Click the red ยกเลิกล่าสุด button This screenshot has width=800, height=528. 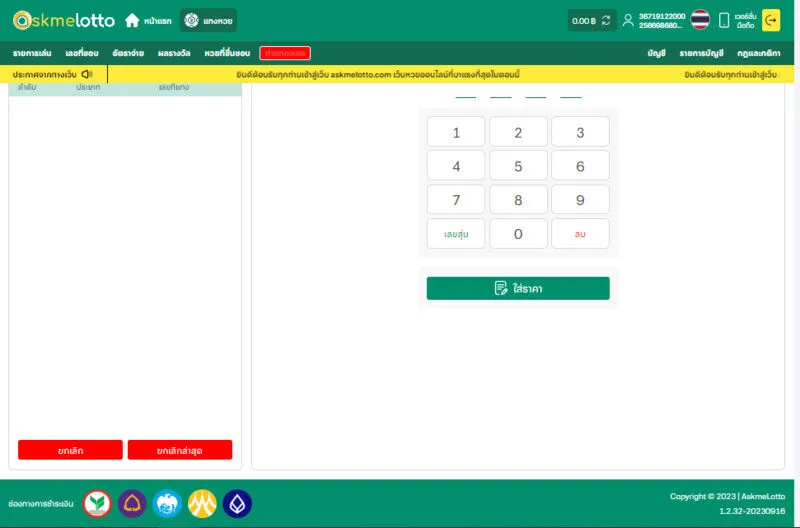(180, 450)
